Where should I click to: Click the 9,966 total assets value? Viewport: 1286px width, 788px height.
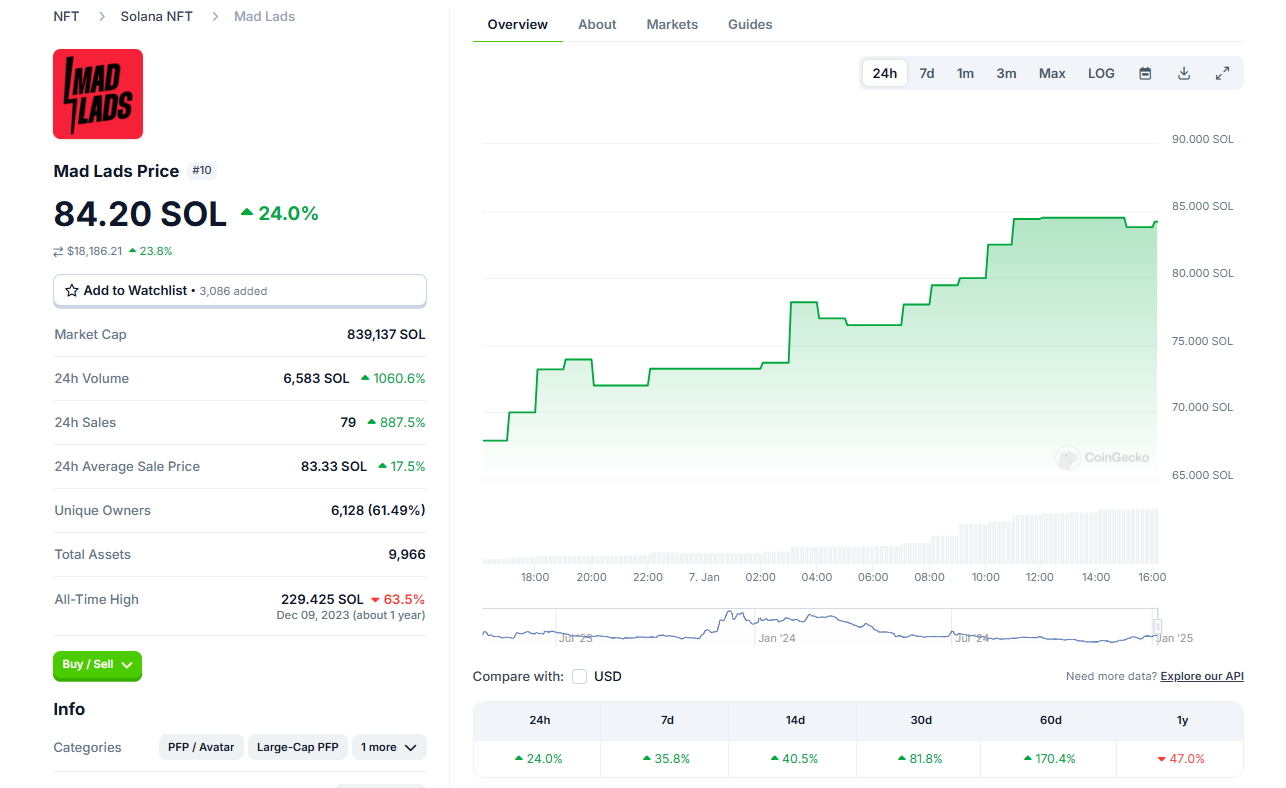coord(407,555)
